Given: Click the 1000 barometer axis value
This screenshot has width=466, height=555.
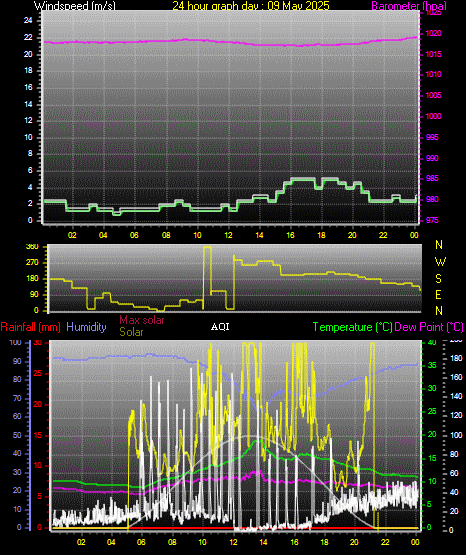Looking at the screenshot, I should (433, 116).
